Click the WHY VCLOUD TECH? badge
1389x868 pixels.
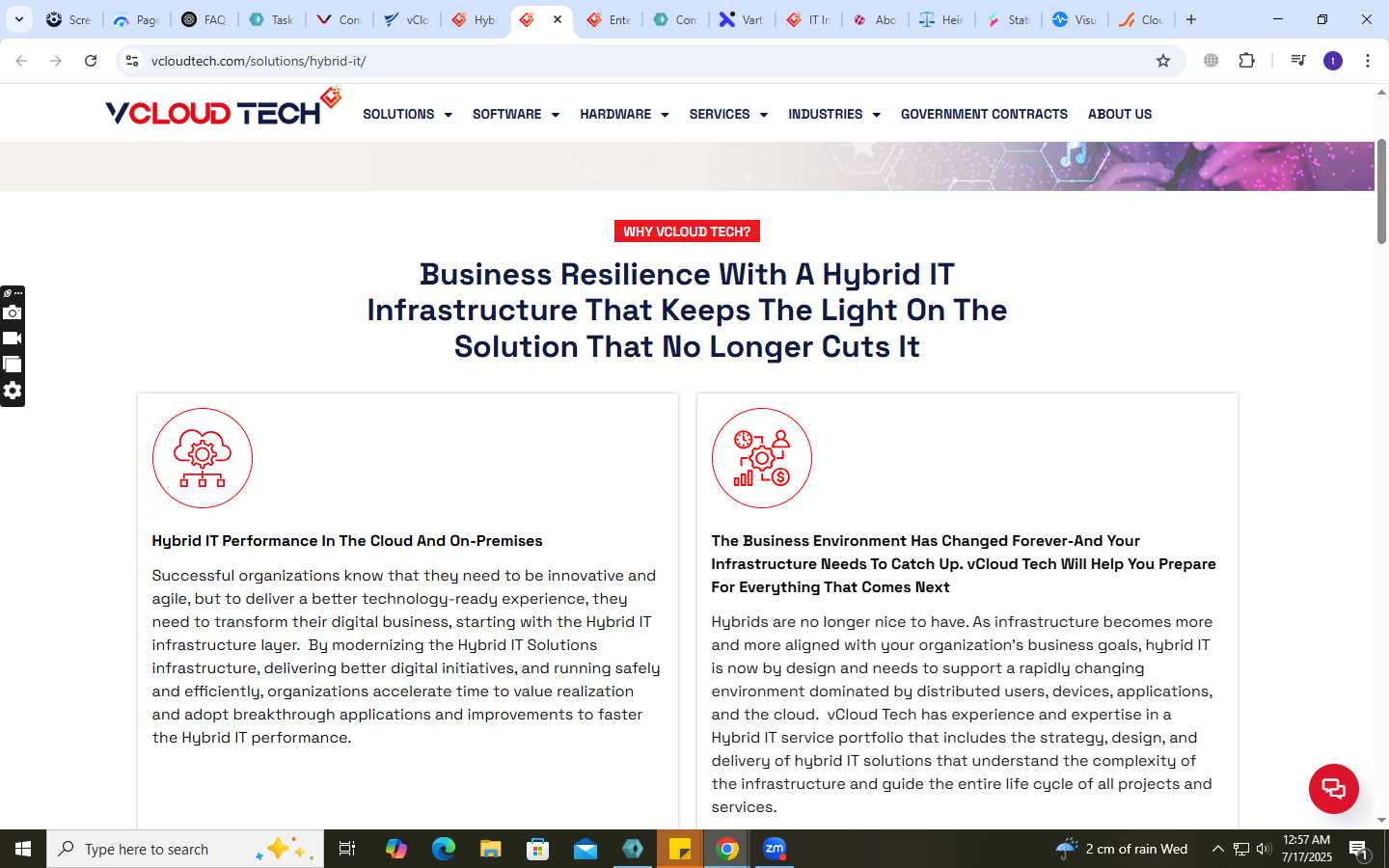point(687,231)
